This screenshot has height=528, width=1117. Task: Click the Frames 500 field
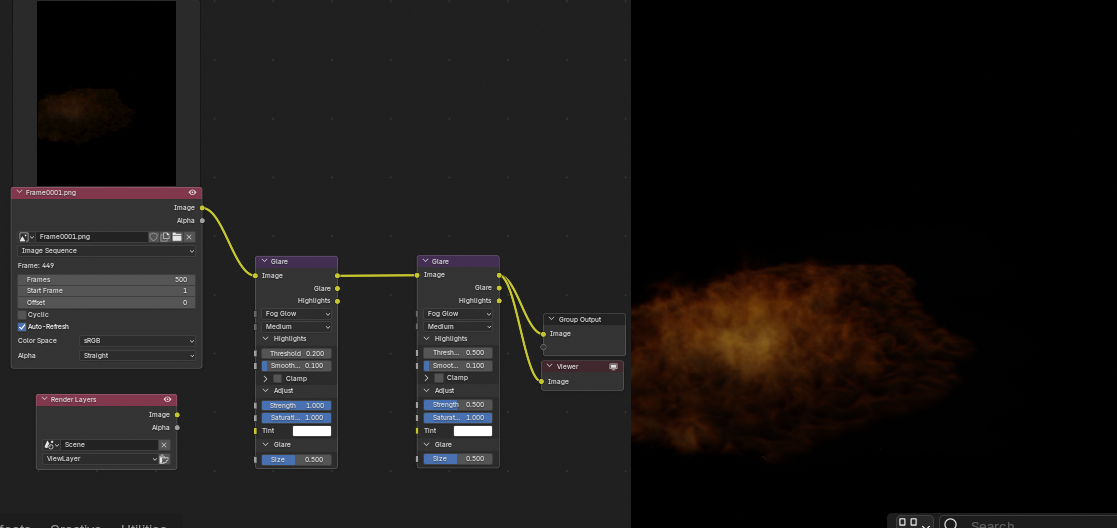pyautogui.click(x=107, y=279)
